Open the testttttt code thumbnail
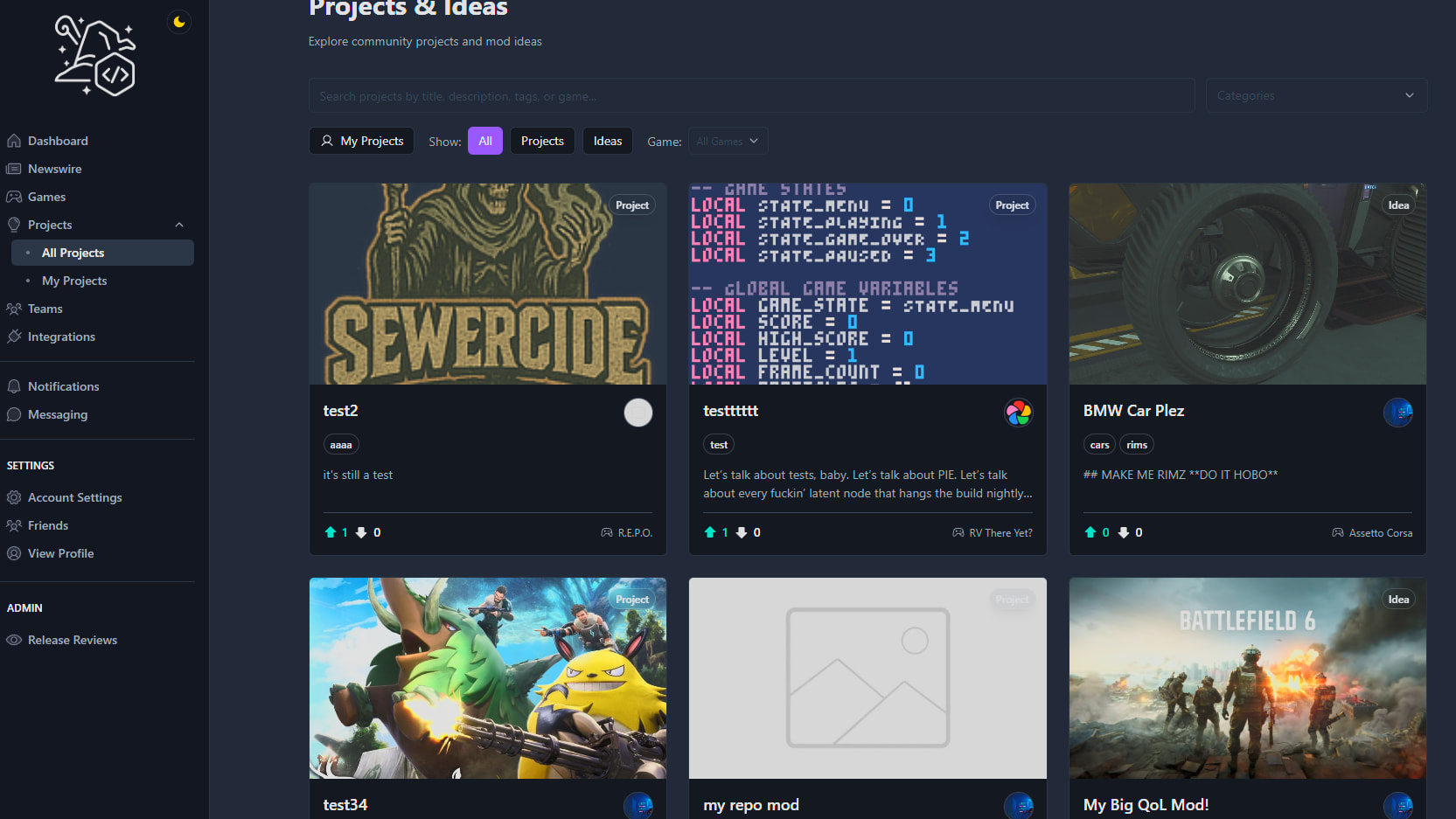 click(867, 284)
